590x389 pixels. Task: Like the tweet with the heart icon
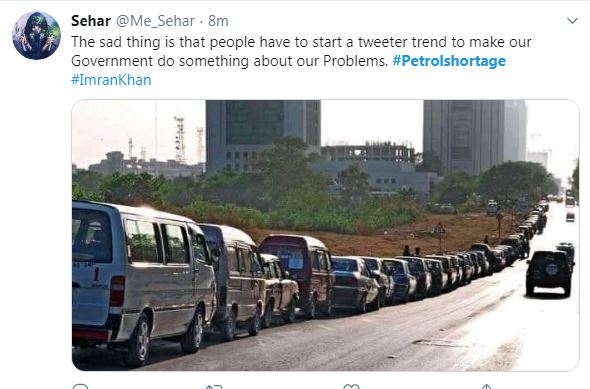(351, 386)
